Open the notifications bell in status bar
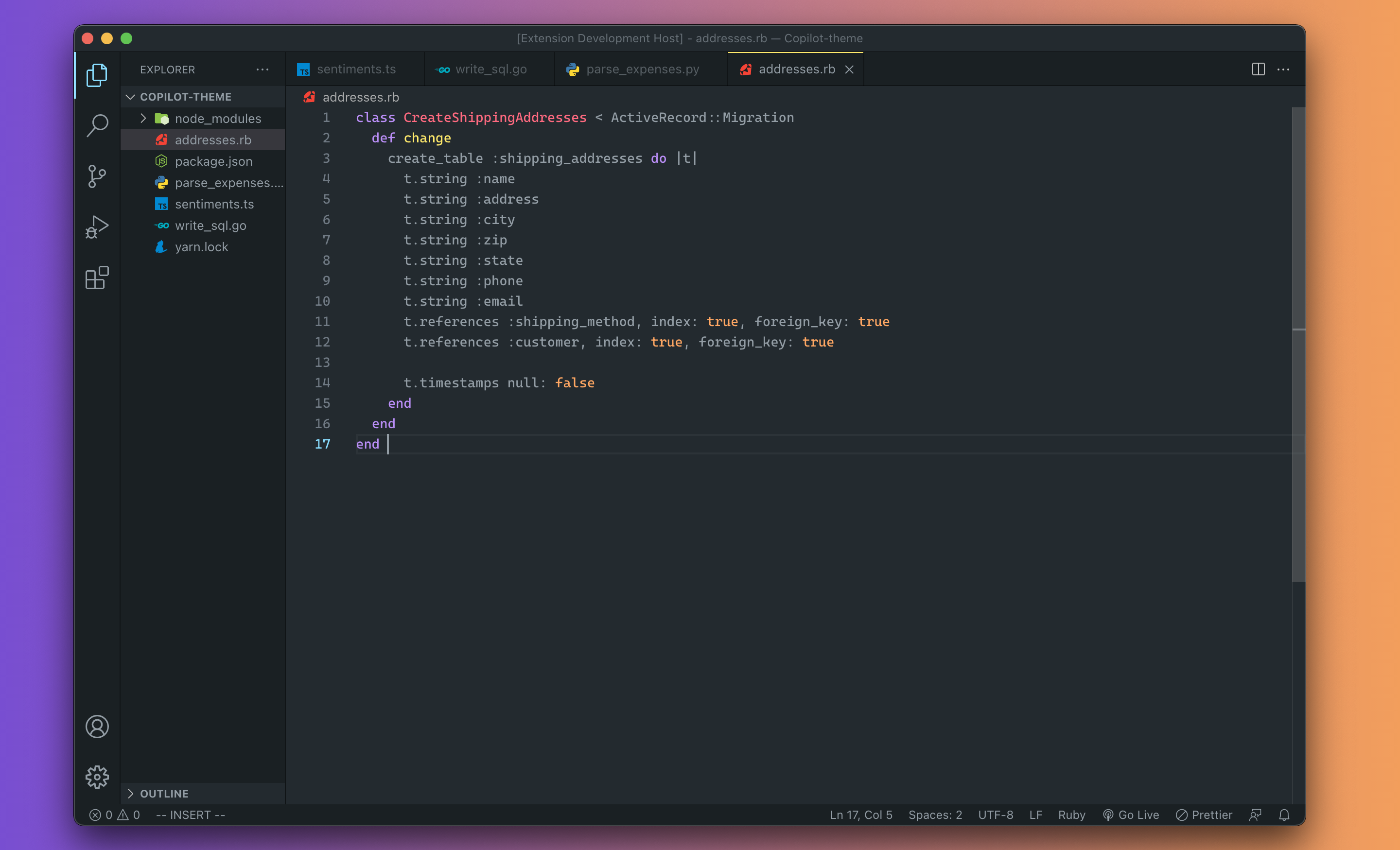Screen dimensions: 1400x850 pyautogui.click(x=1283, y=815)
